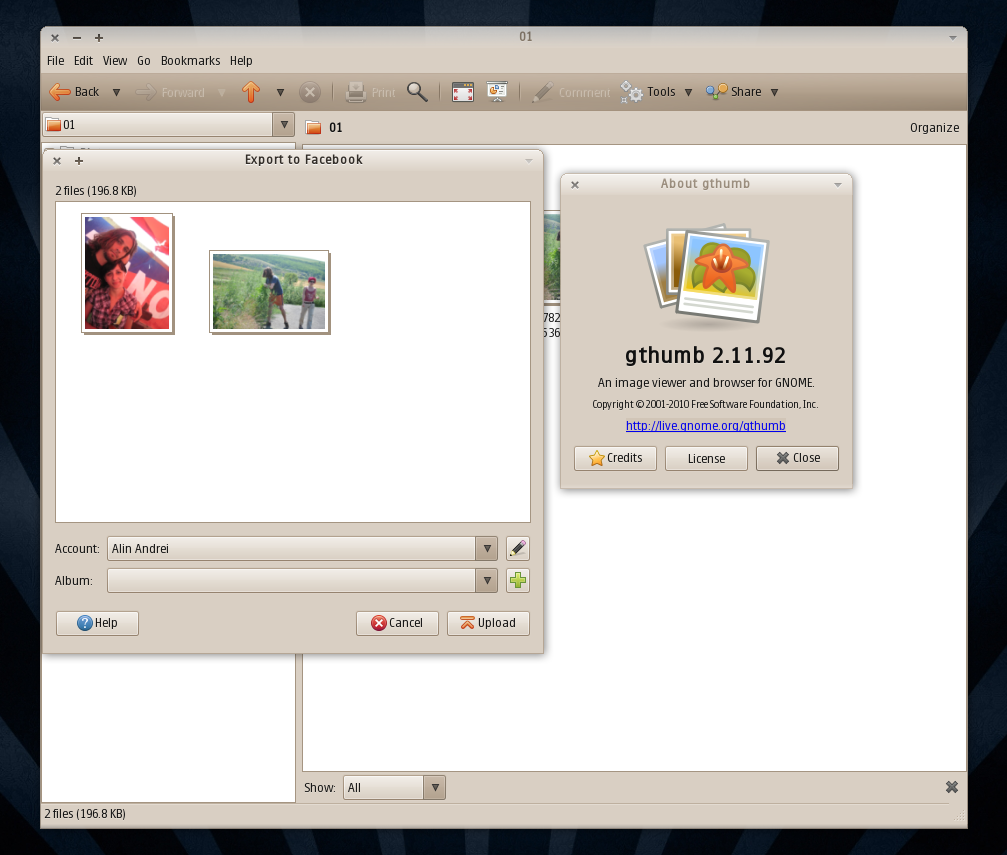1007x855 pixels.
Task: Open the Help menu
Action: 241,60
